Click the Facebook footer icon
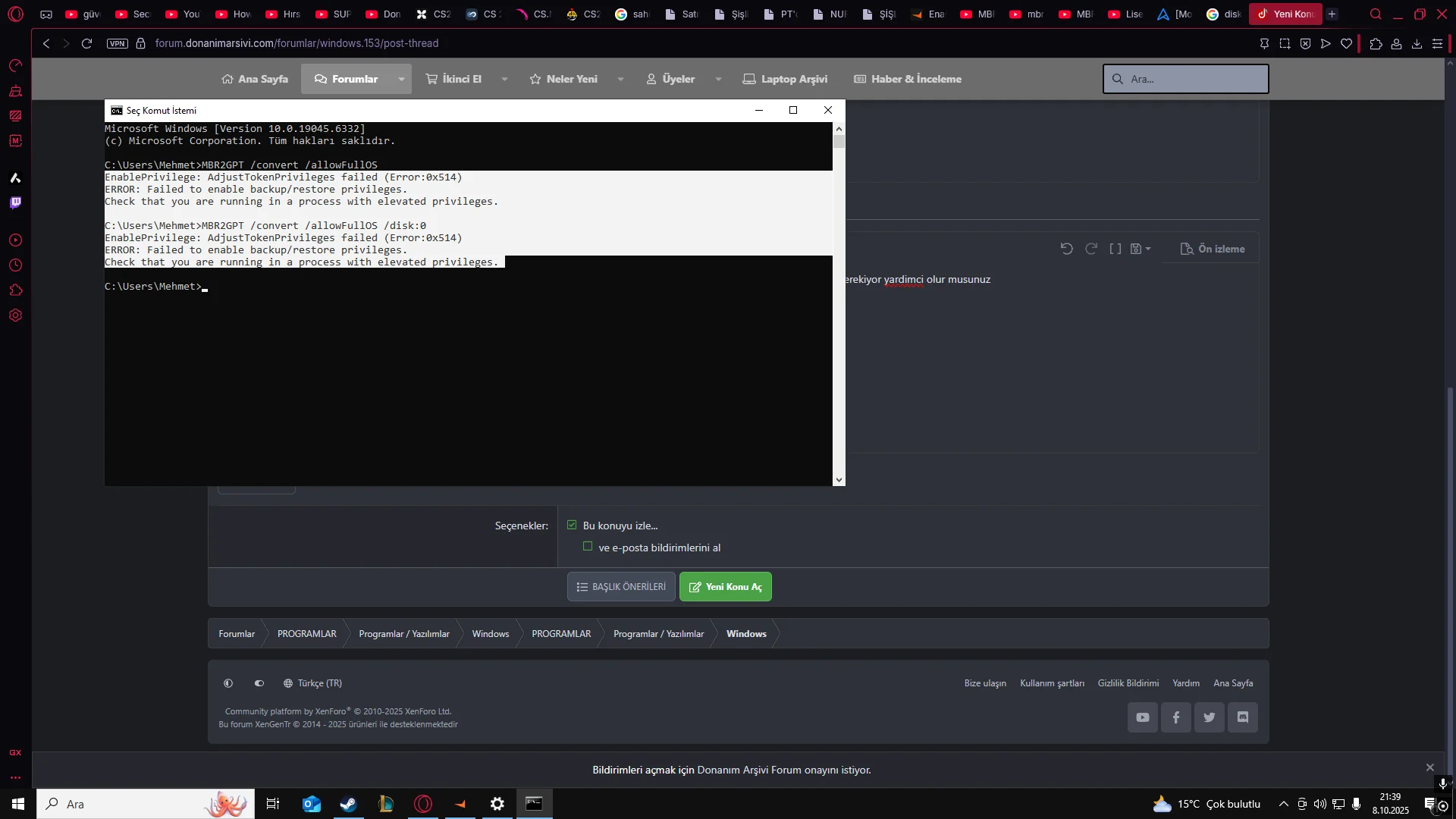This screenshot has height=819, width=1456. tap(1175, 717)
